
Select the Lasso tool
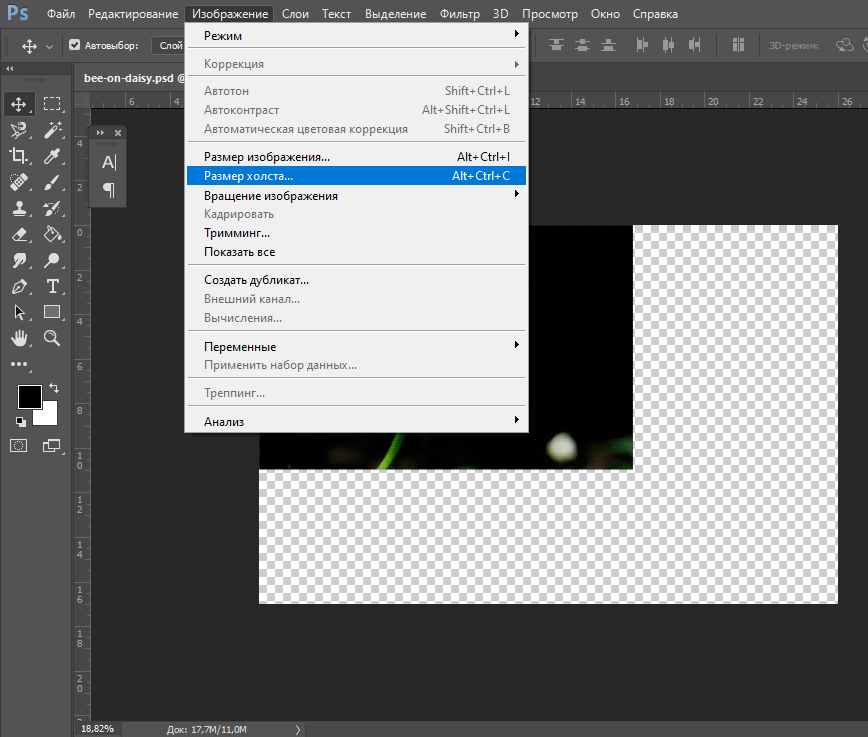pyautogui.click(x=18, y=130)
